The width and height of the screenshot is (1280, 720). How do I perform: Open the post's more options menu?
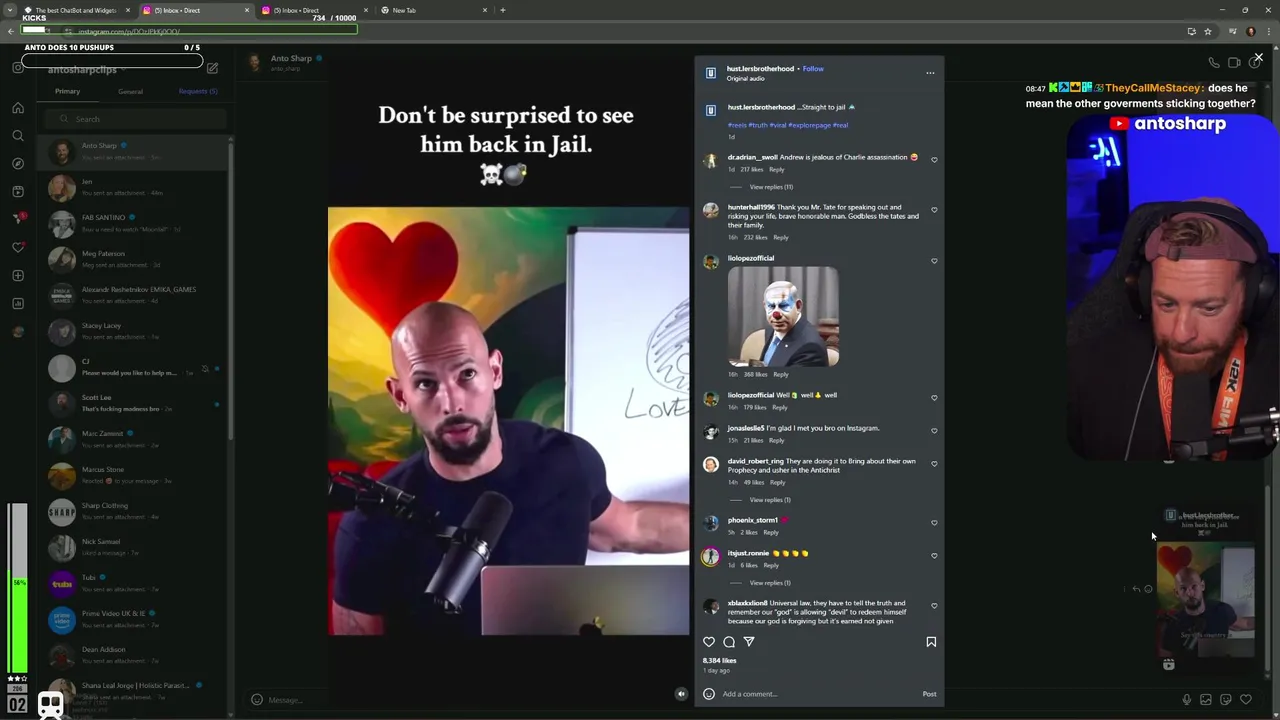point(930,73)
